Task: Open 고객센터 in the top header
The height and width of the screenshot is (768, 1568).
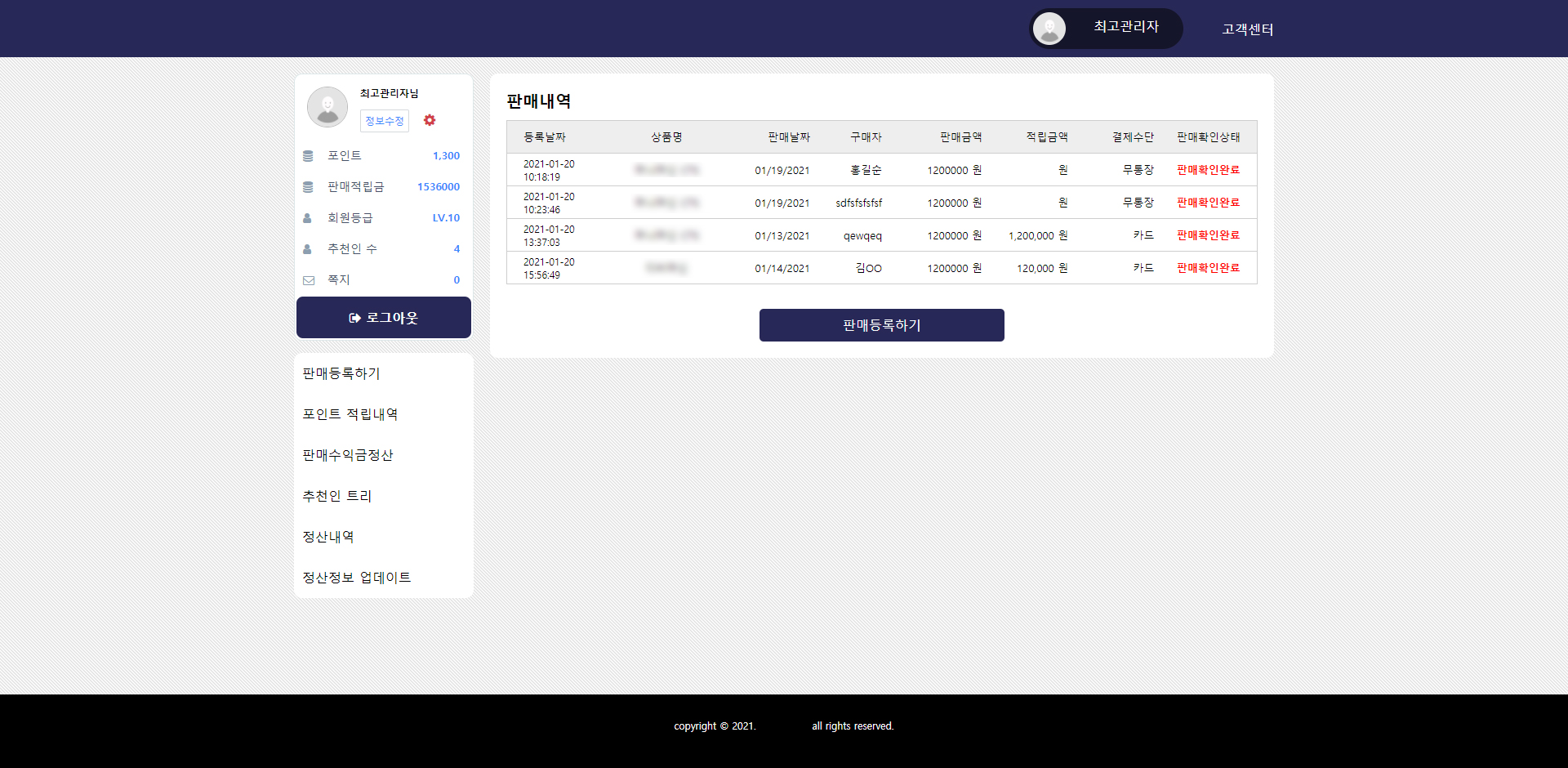Action: (x=1247, y=29)
